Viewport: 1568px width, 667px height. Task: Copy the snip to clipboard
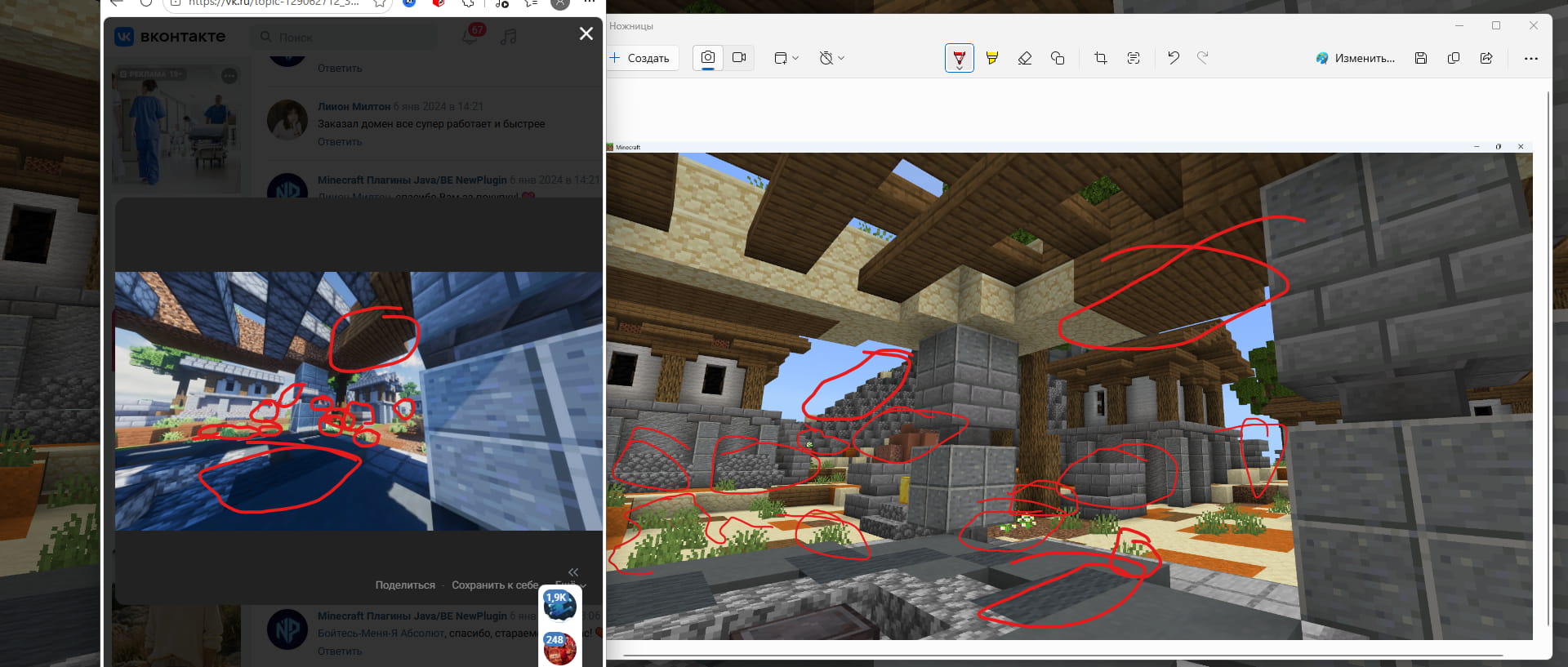(x=1454, y=58)
